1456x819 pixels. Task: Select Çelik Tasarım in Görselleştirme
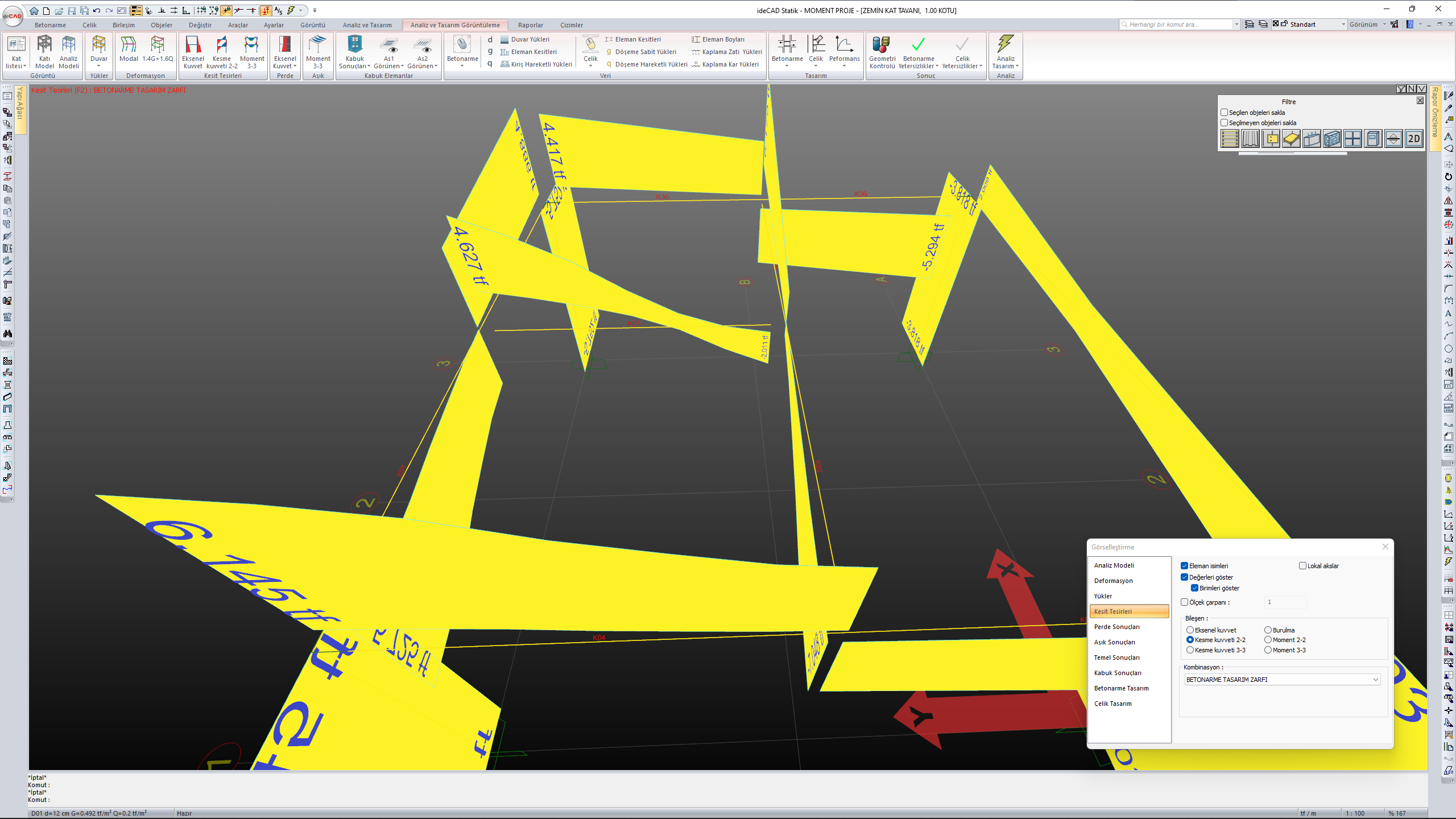click(x=1129, y=704)
